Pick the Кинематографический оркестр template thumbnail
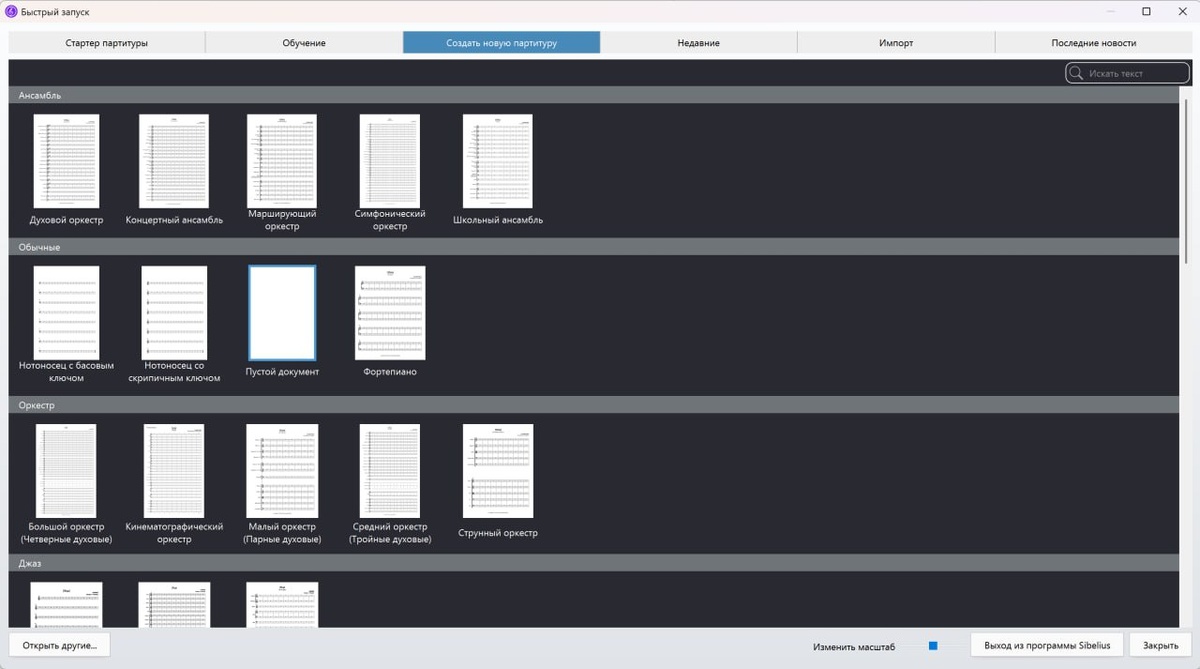Viewport: 1200px width, 669px height. tap(174, 470)
